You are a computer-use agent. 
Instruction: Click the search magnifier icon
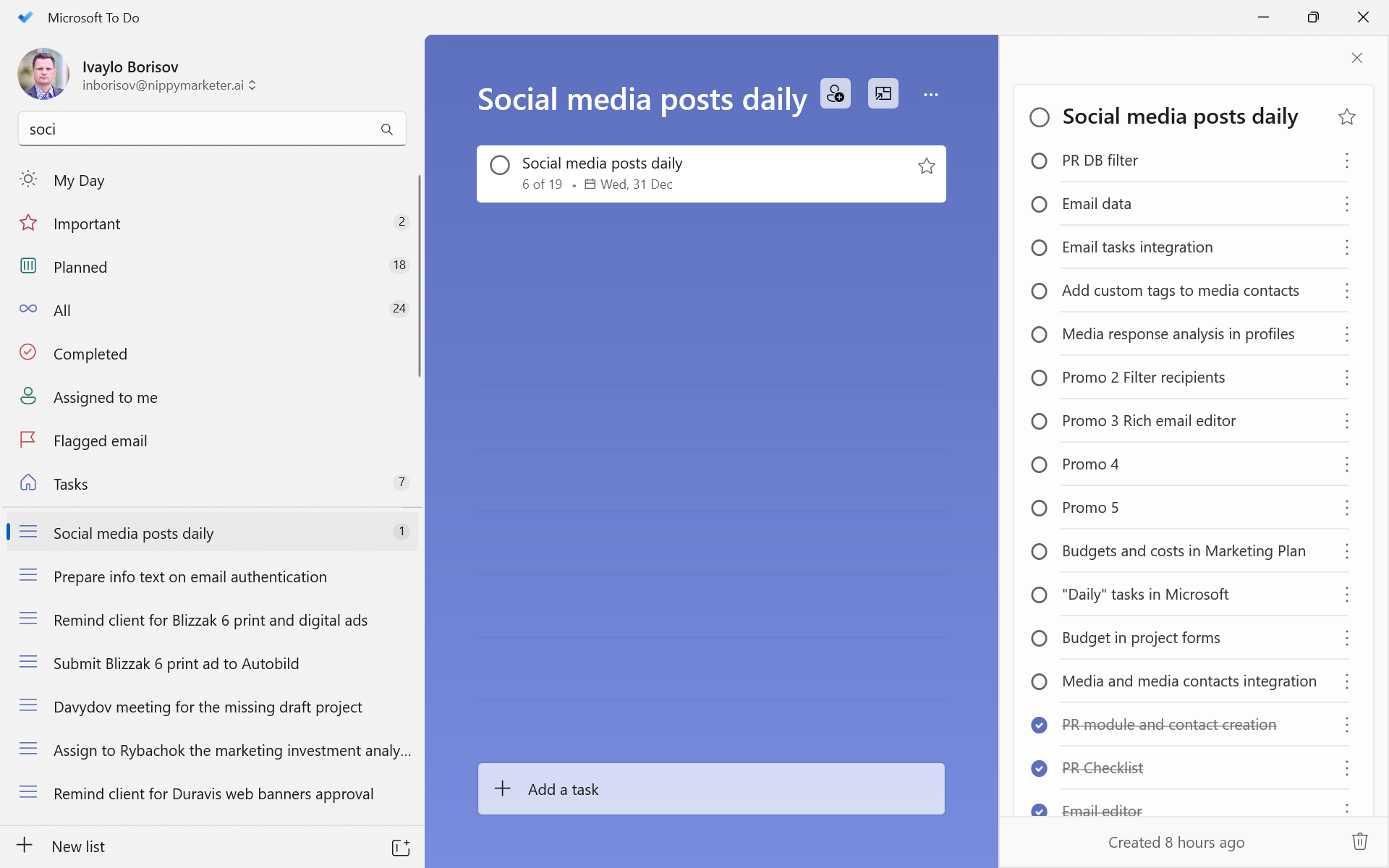pos(387,129)
